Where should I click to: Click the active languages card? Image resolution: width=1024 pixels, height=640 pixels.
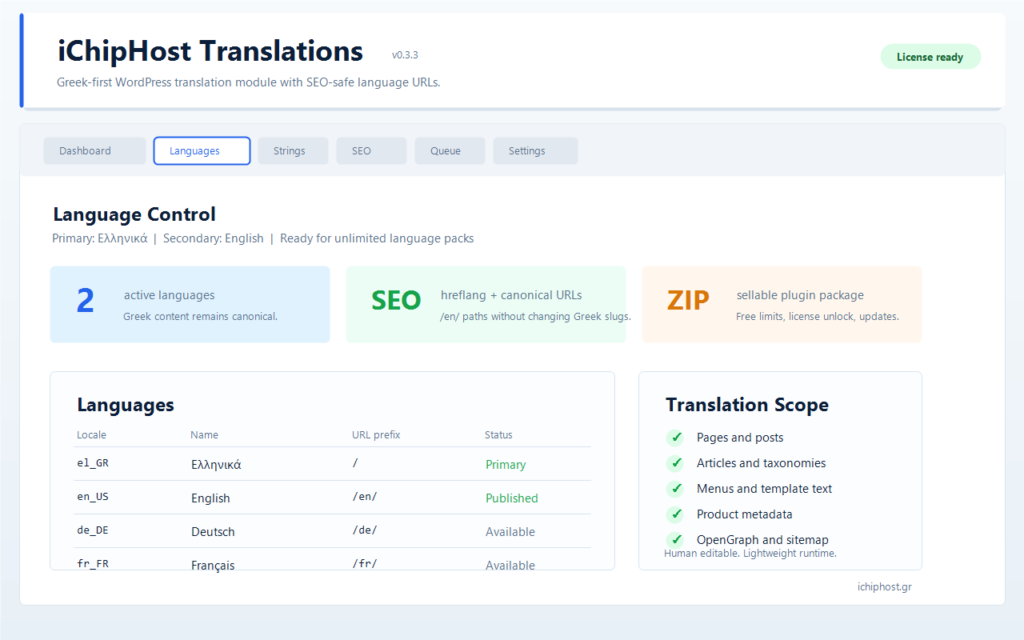(190, 304)
